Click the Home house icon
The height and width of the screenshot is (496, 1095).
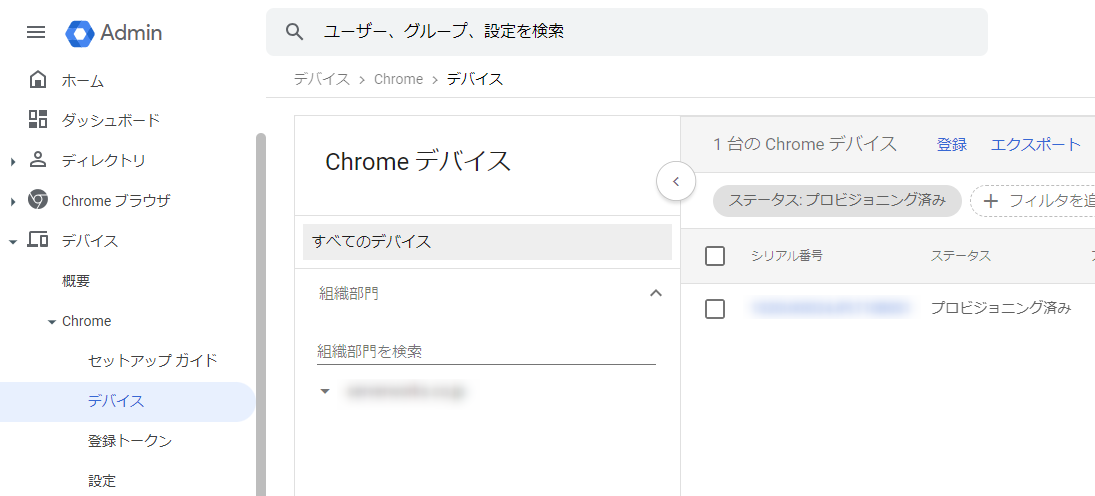pyautogui.click(x=38, y=80)
